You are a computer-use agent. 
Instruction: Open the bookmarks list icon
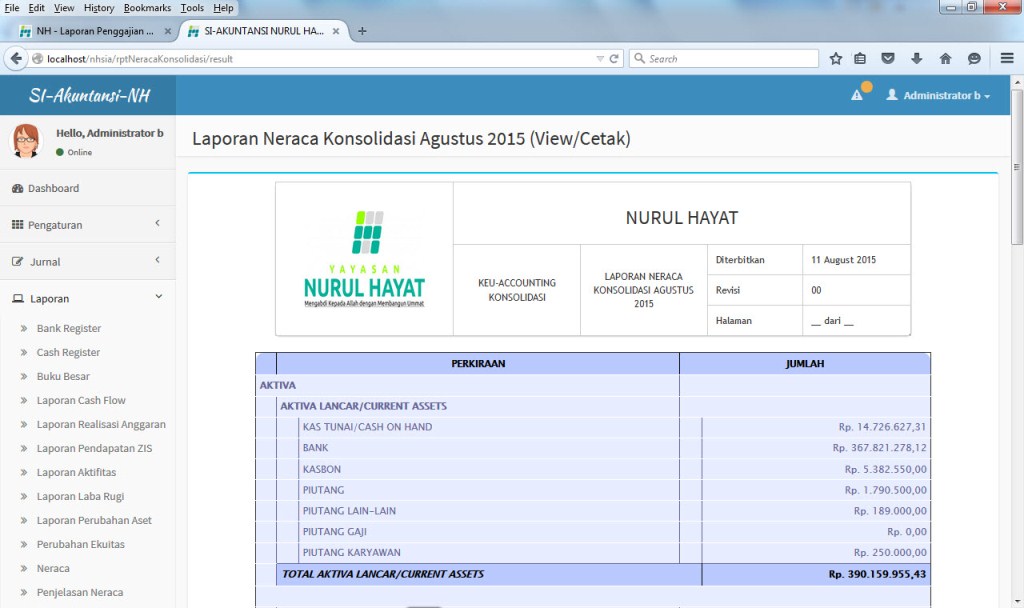tap(860, 59)
